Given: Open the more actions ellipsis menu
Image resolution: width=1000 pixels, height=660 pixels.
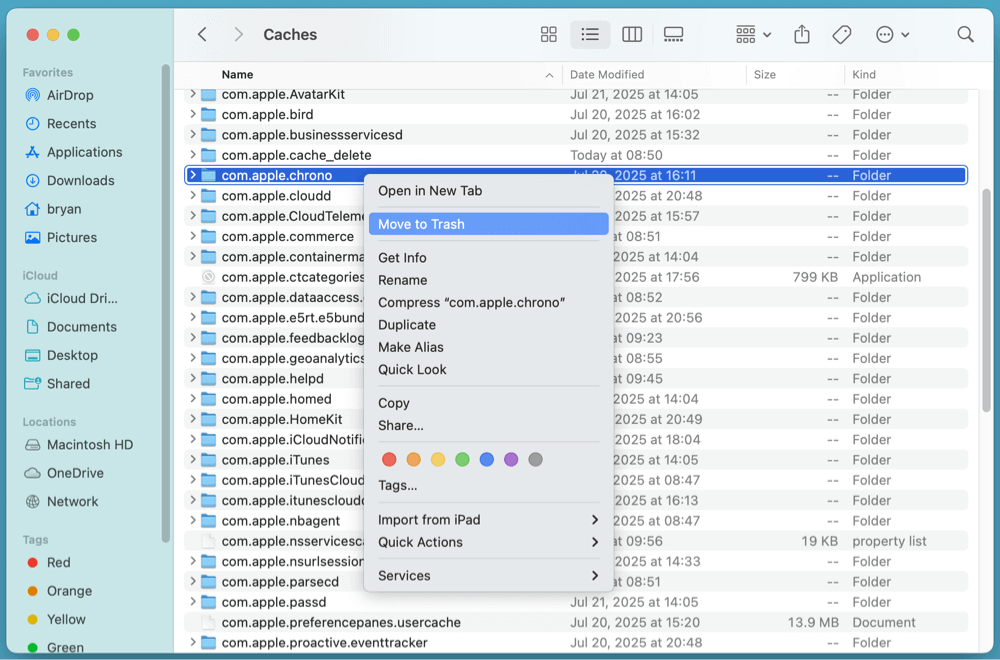Looking at the screenshot, I should [888, 34].
